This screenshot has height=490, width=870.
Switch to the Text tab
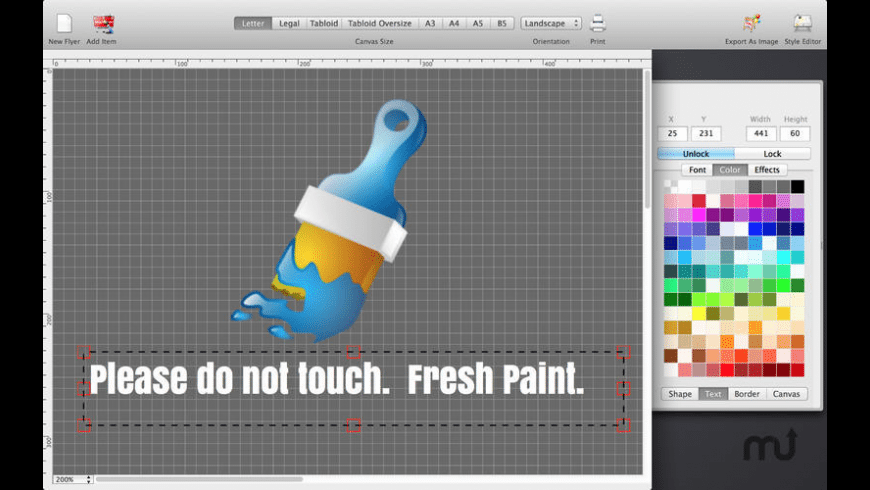[713, 394]
